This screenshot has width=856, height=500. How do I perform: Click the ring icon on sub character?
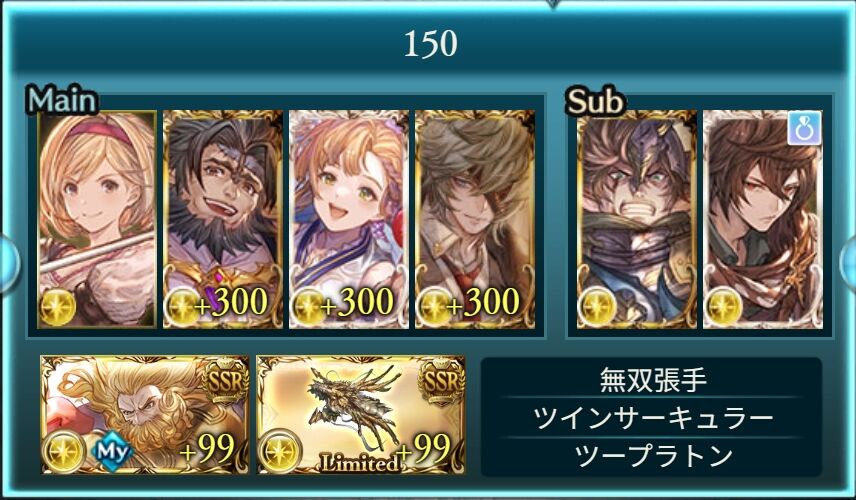pos(805,128)
